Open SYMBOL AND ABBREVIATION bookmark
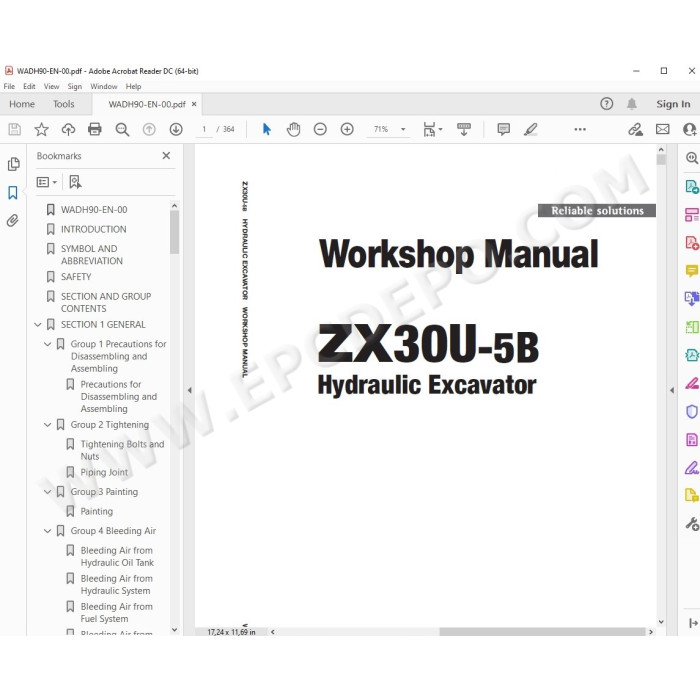This screenshot has width=700, height=700. coord(92,255)
